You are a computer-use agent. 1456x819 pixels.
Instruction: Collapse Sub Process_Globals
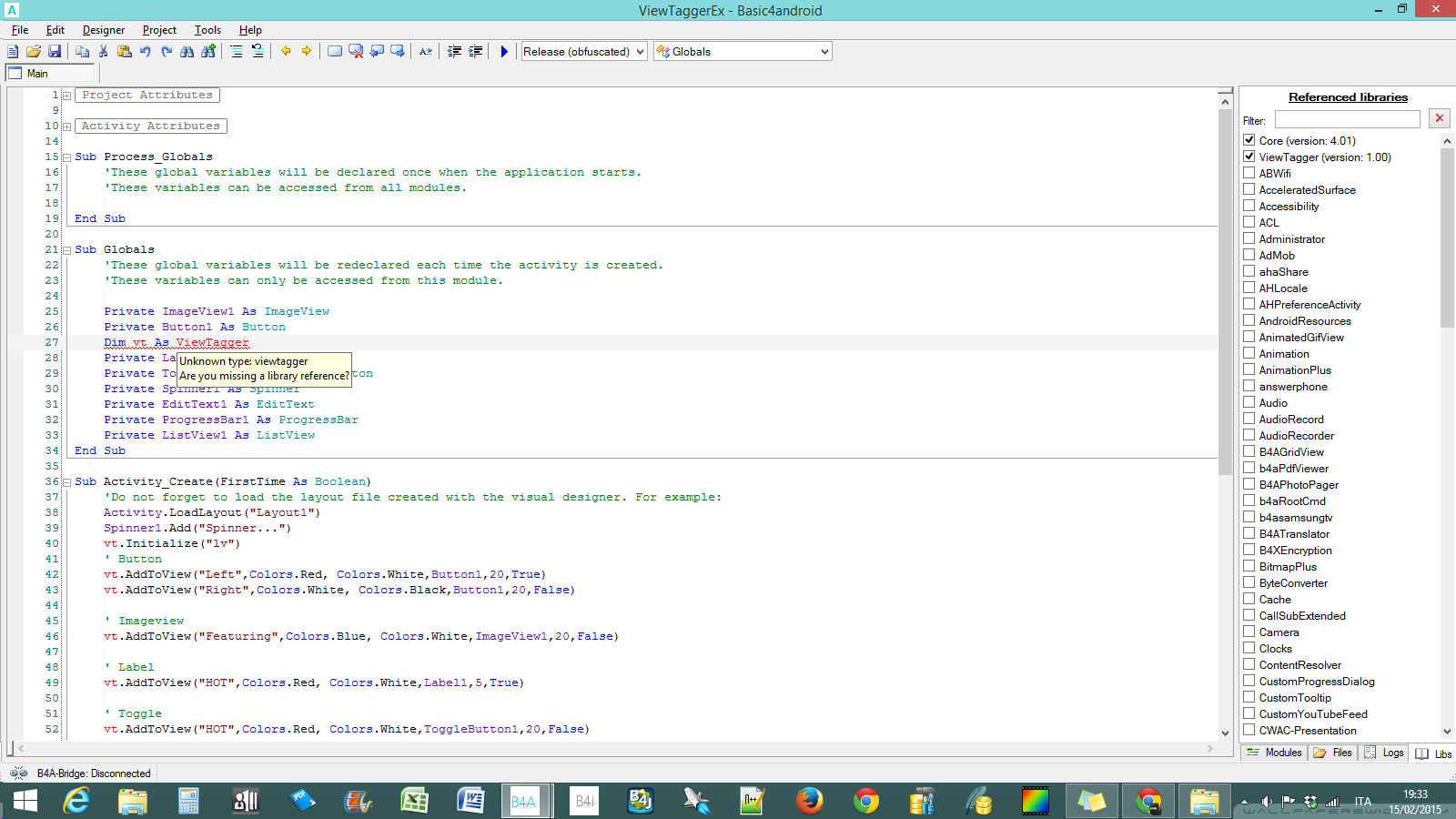tap(67, 157)
